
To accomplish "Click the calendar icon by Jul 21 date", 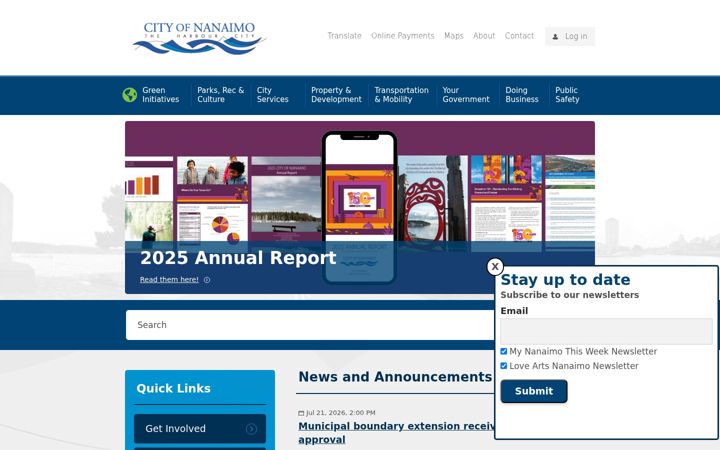I will [x=301, y=413].
